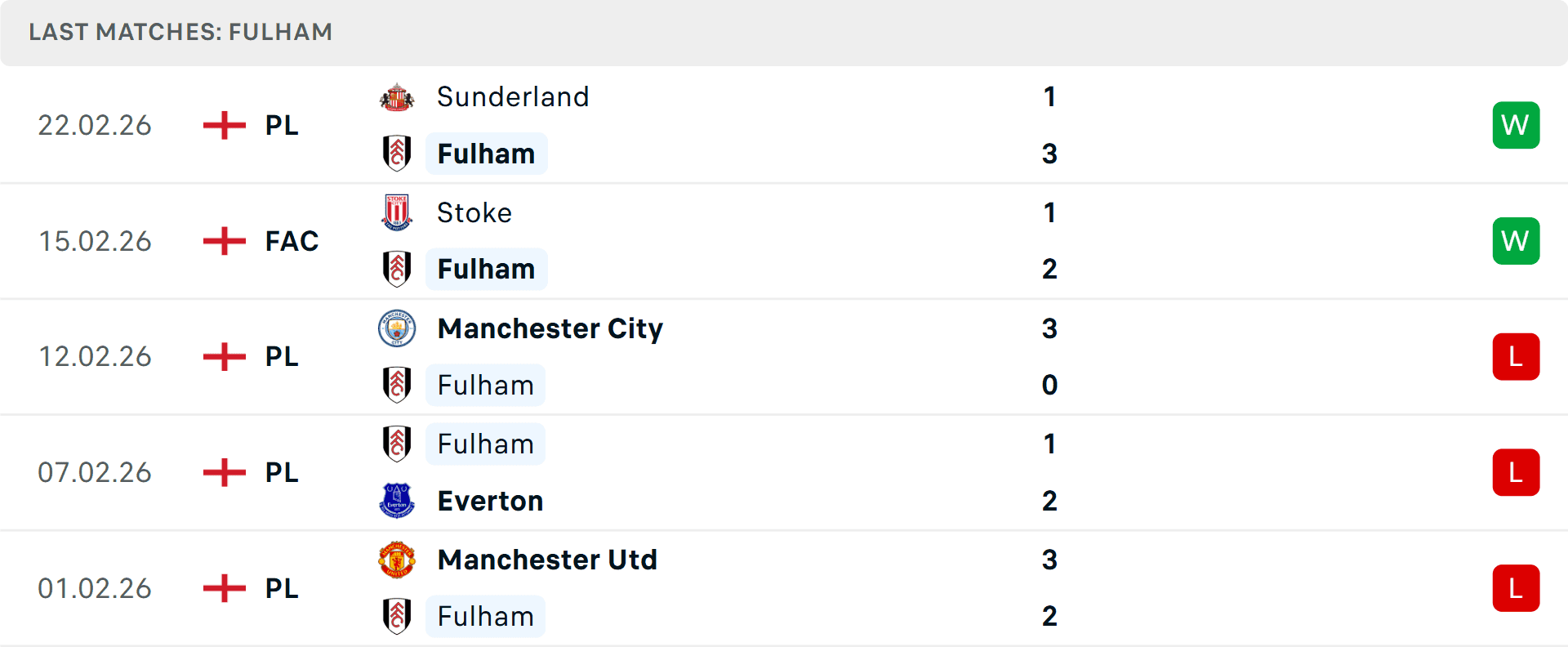
Task: Click the 22.02.26 match date
Action: (95, 125)
